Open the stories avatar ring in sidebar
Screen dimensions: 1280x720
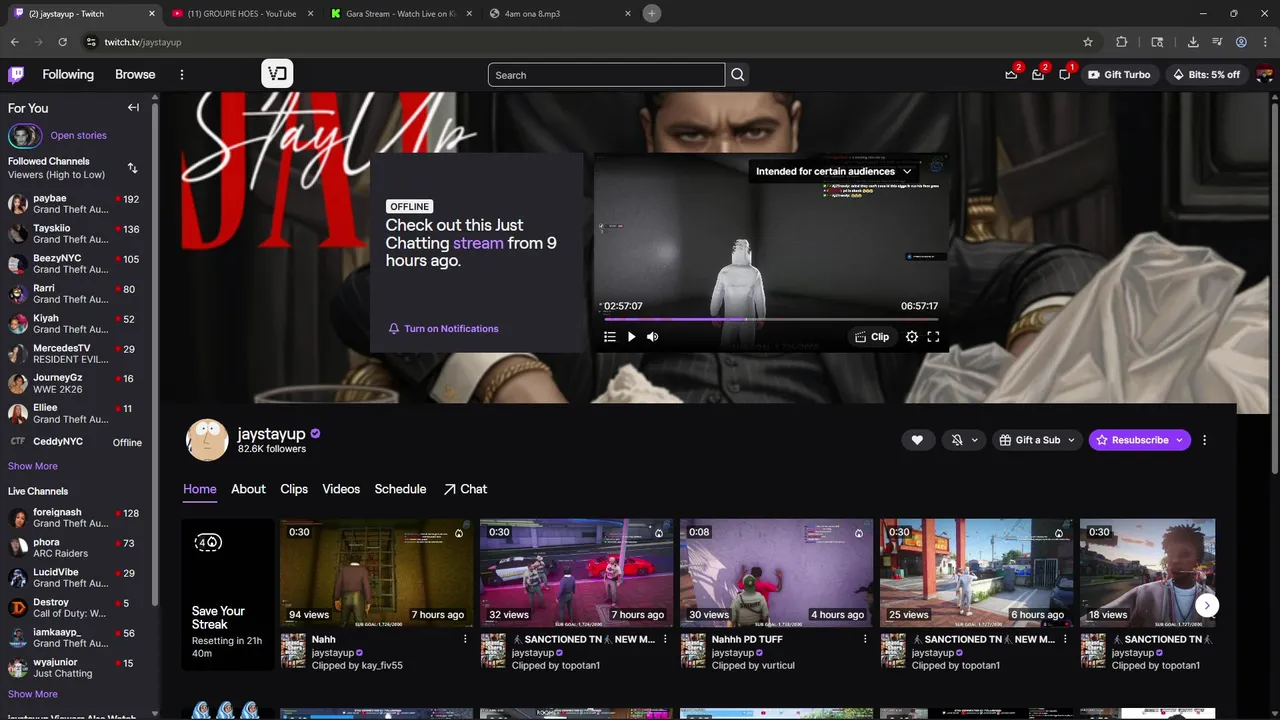pyautogui.click(x=25, y=135)
